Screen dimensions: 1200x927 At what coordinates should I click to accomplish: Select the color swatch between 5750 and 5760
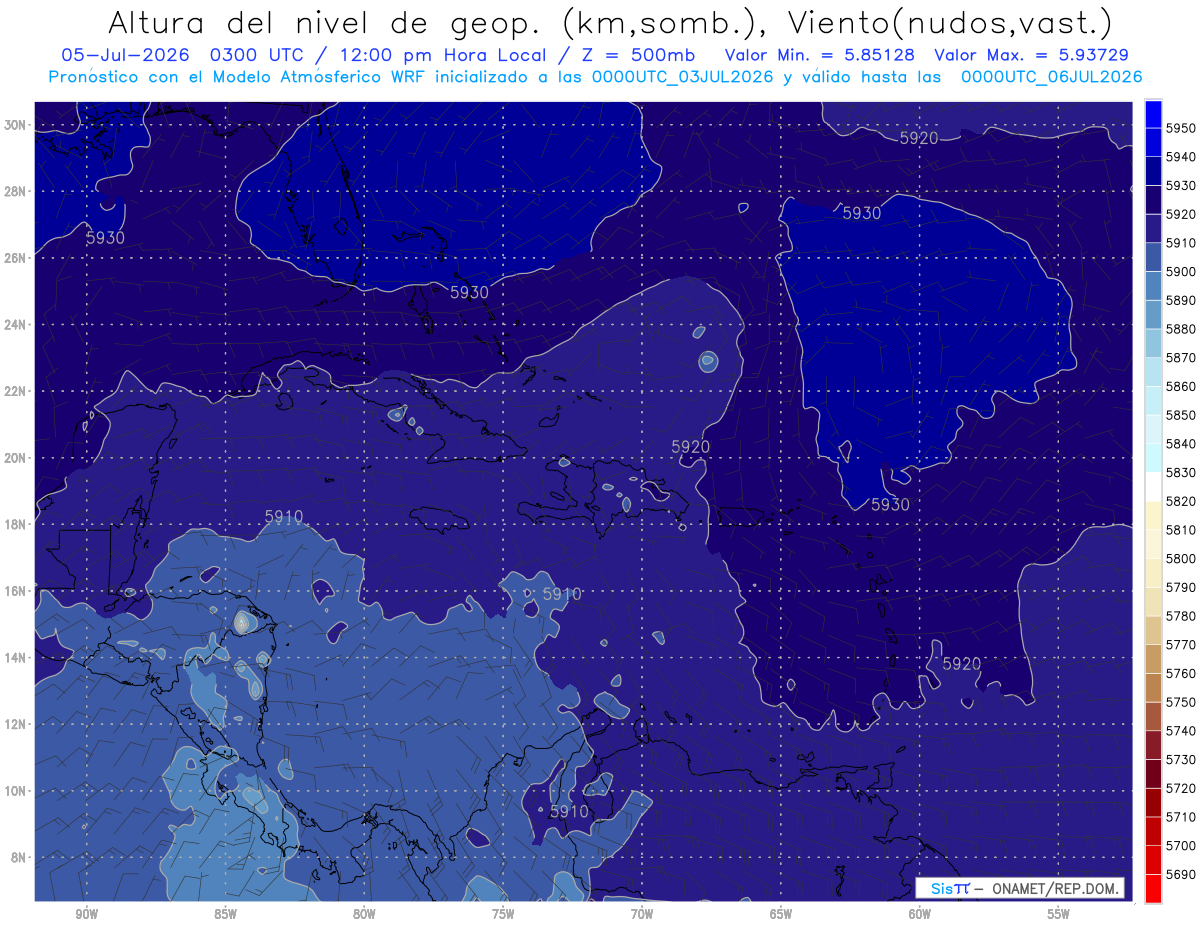(x=1153, y=688)
